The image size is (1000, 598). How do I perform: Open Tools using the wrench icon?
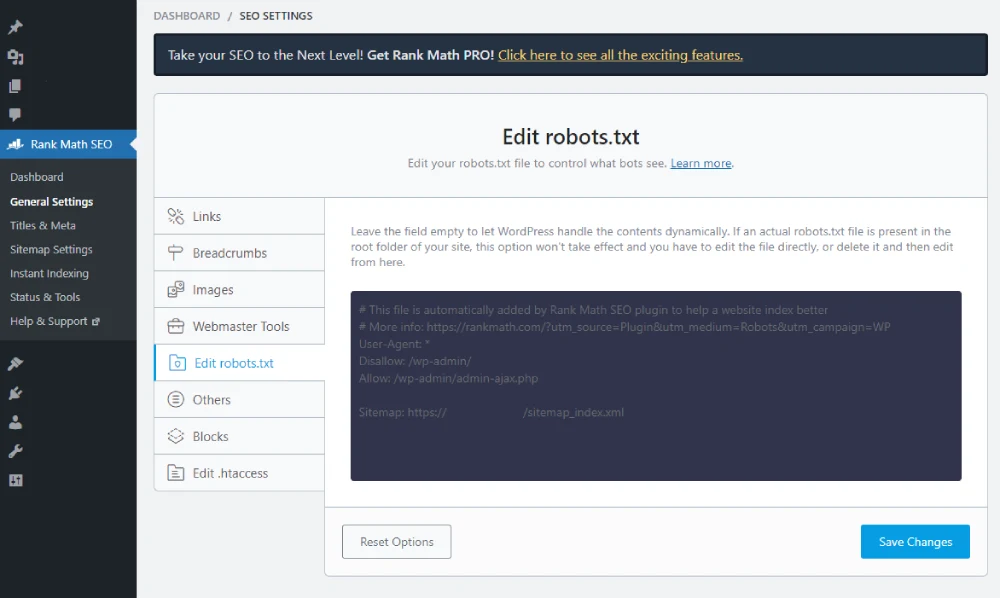click(15, 449)
